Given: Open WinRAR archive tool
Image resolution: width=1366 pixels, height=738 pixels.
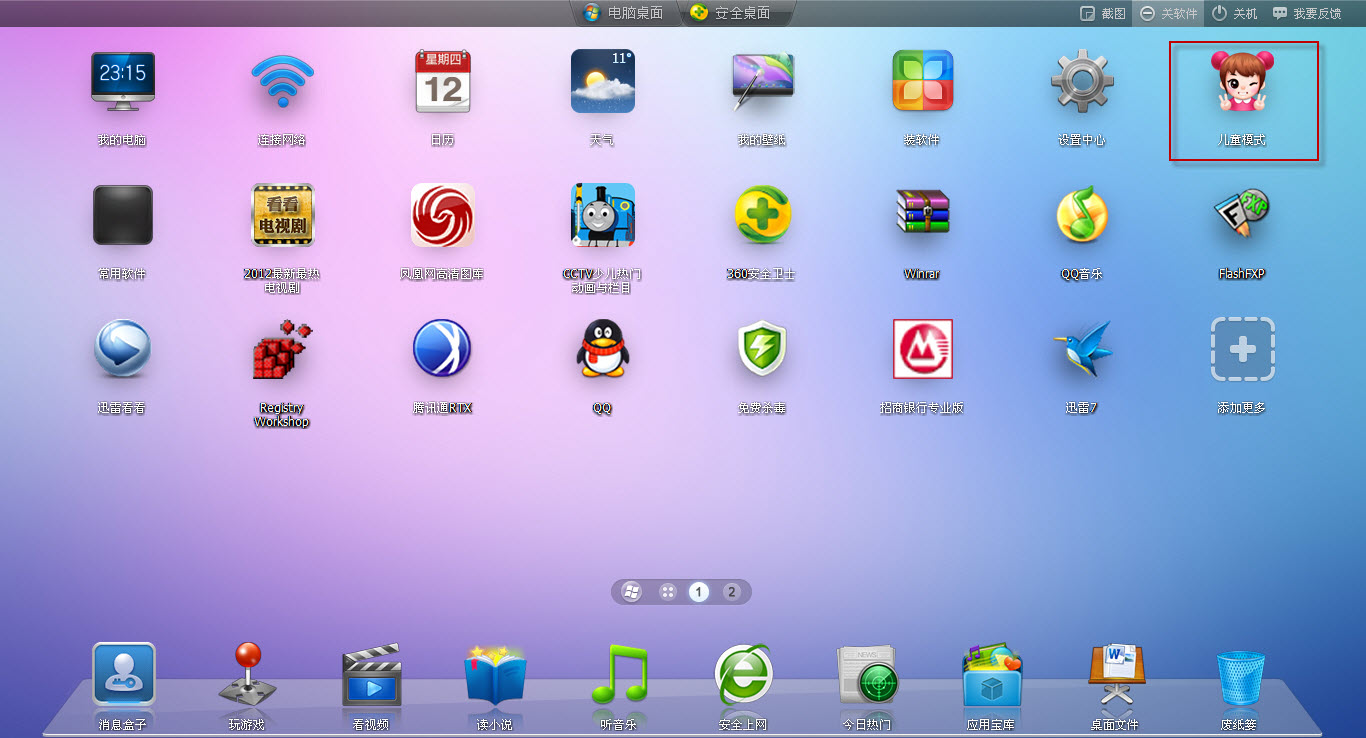Looking at the screenshot, I should (922, 216).
